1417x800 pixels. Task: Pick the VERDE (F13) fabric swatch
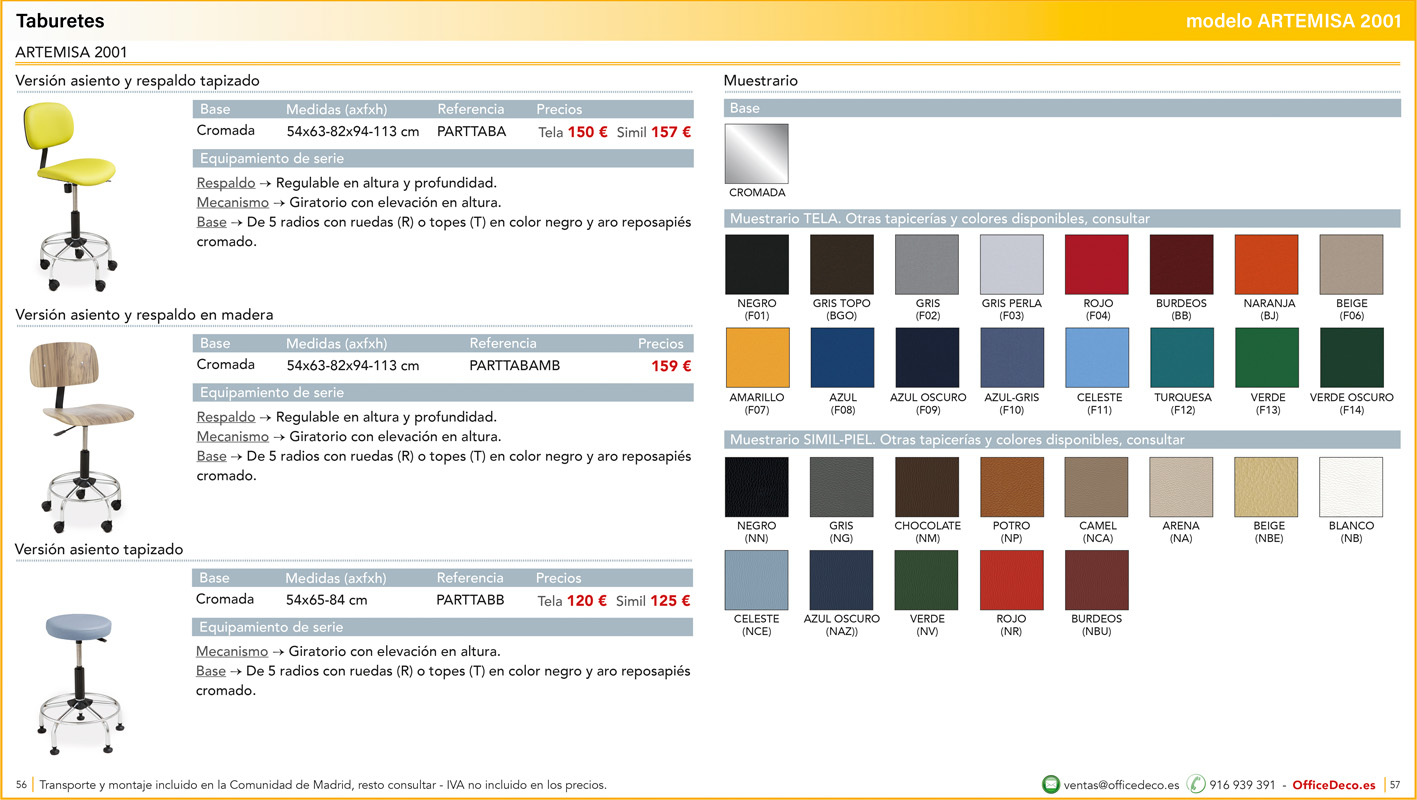pos(1267,358)
